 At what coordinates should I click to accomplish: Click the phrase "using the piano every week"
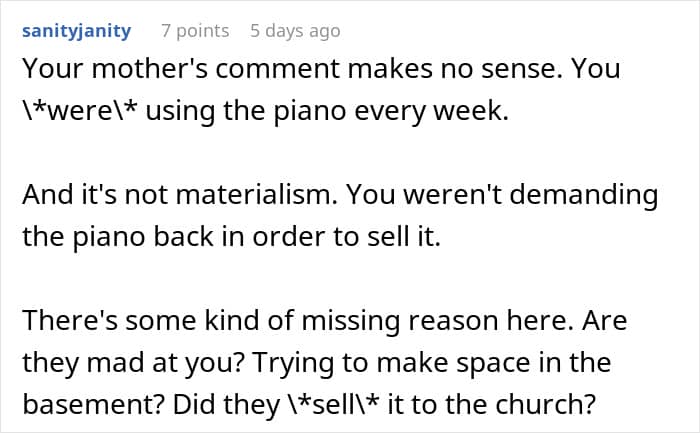312,111
